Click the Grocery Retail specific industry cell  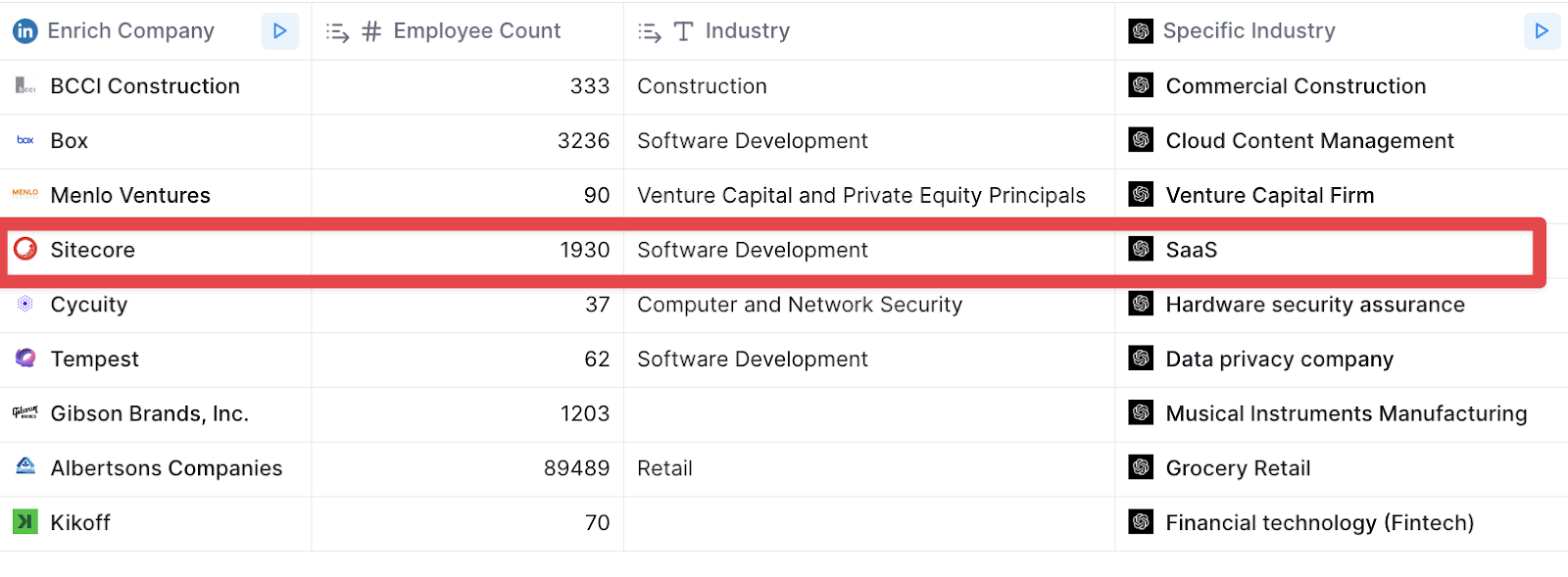pyautogui.click(x=1238, y=468)
